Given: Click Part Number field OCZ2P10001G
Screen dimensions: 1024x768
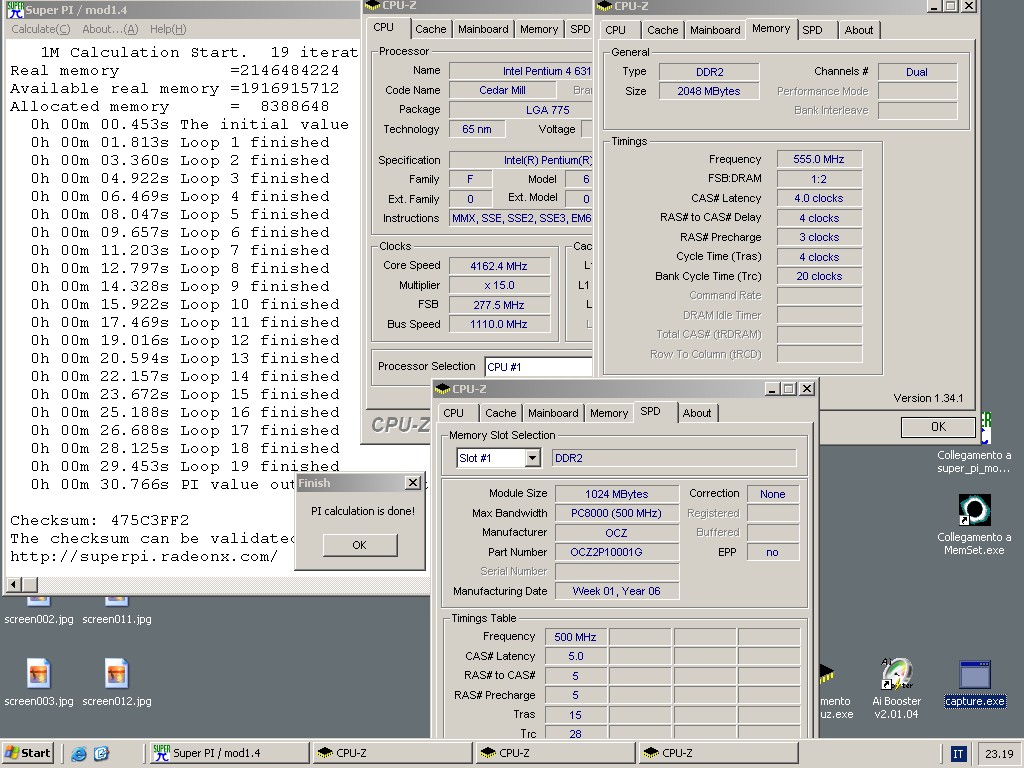Looking at the screenshot, I should coord(616,552).
